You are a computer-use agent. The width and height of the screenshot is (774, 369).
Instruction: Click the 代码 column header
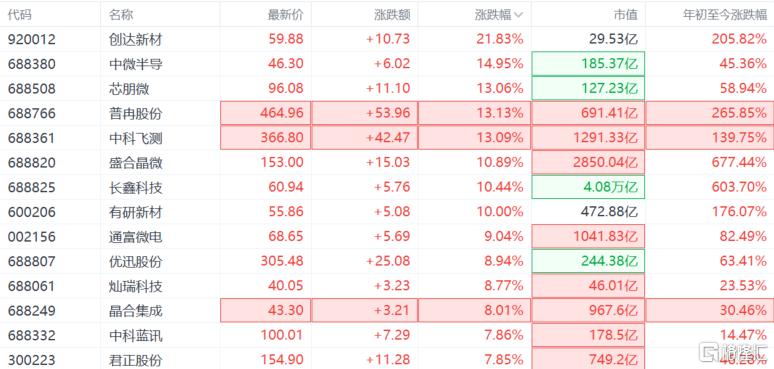coord(20,14)
